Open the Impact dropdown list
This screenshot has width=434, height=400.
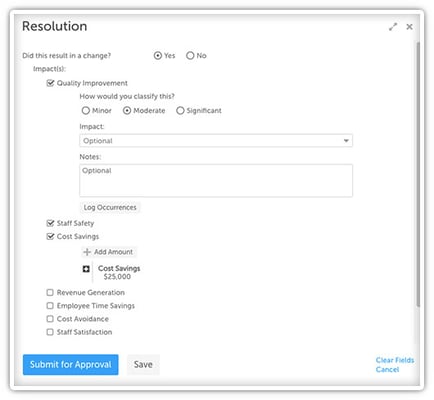(x=216, y=141)
